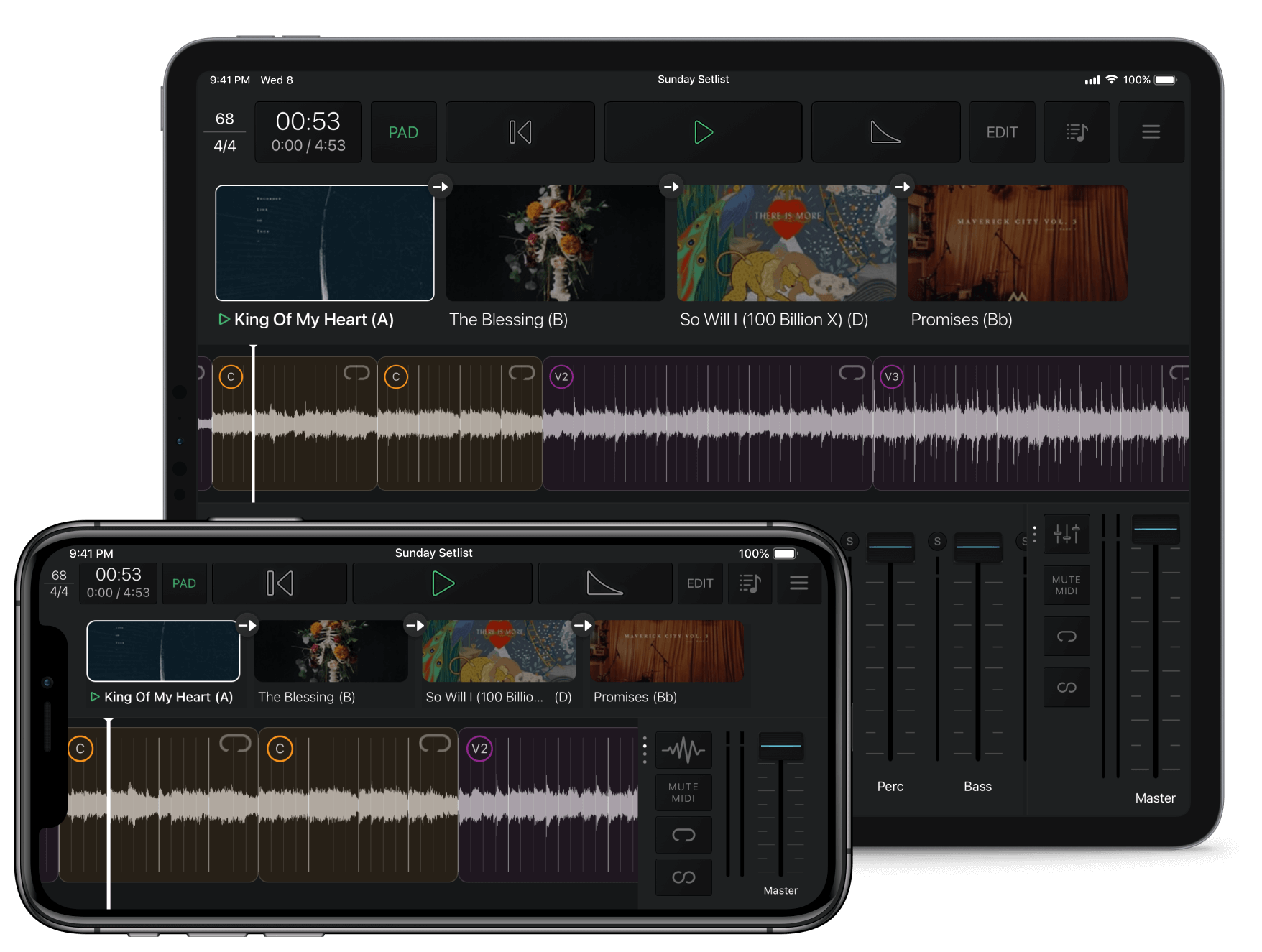Open the three-dot options on the phone mixer
Screen dimensions: 1262x952
645,749
